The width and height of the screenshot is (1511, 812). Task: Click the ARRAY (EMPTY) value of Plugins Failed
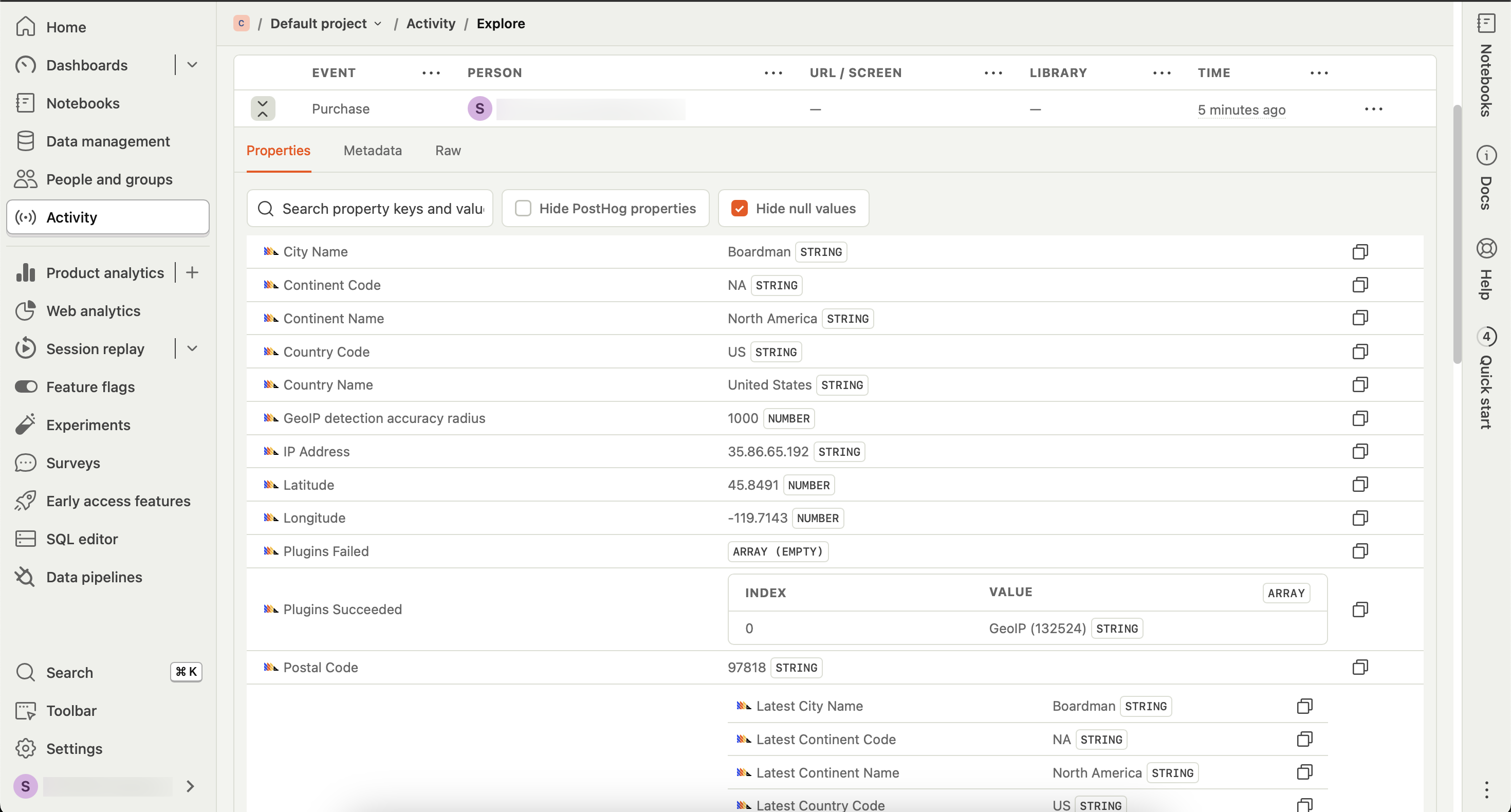coord(778,551)
